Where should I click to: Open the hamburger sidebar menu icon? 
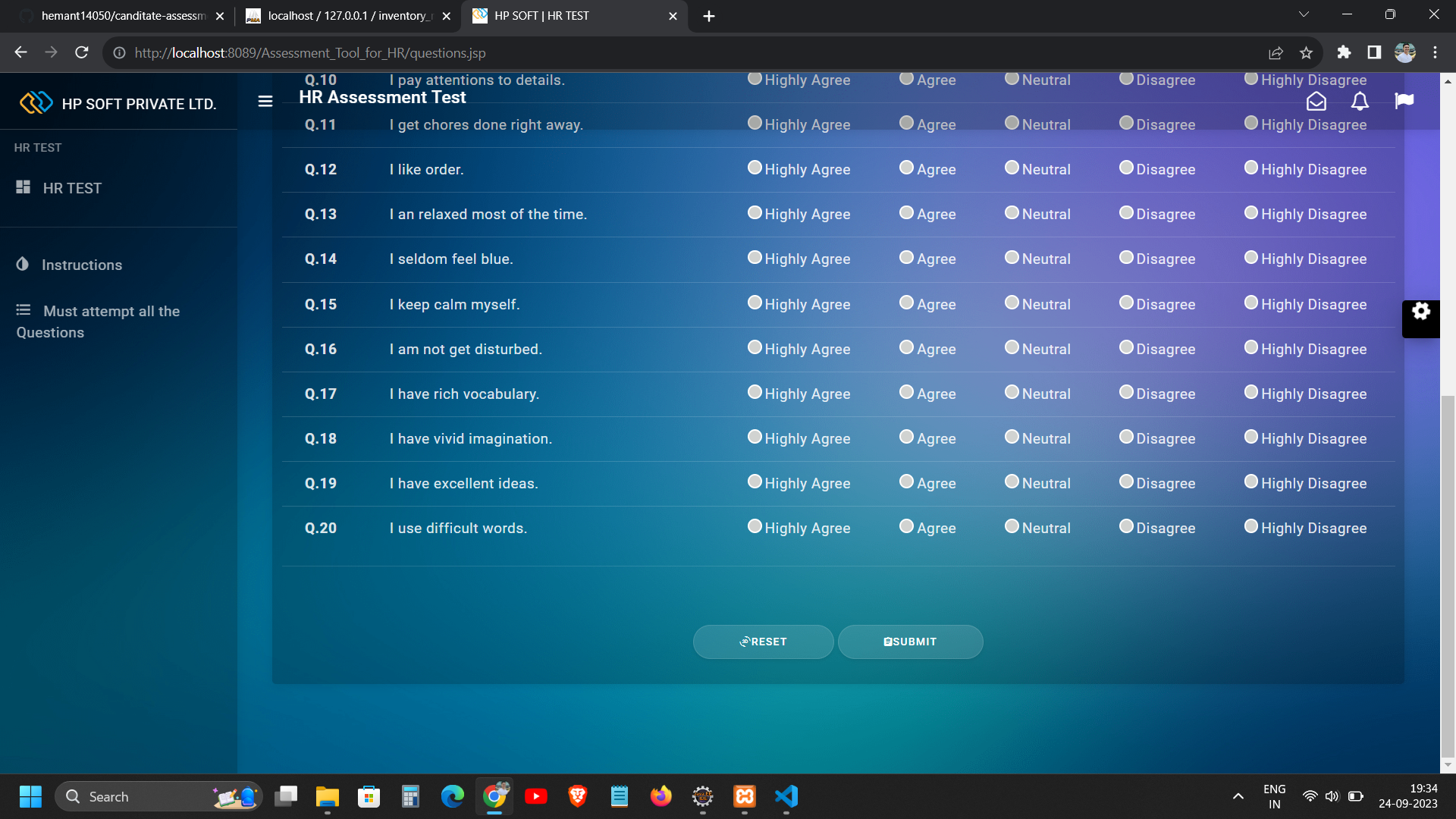pyautogui.click(x=265, y=101)
